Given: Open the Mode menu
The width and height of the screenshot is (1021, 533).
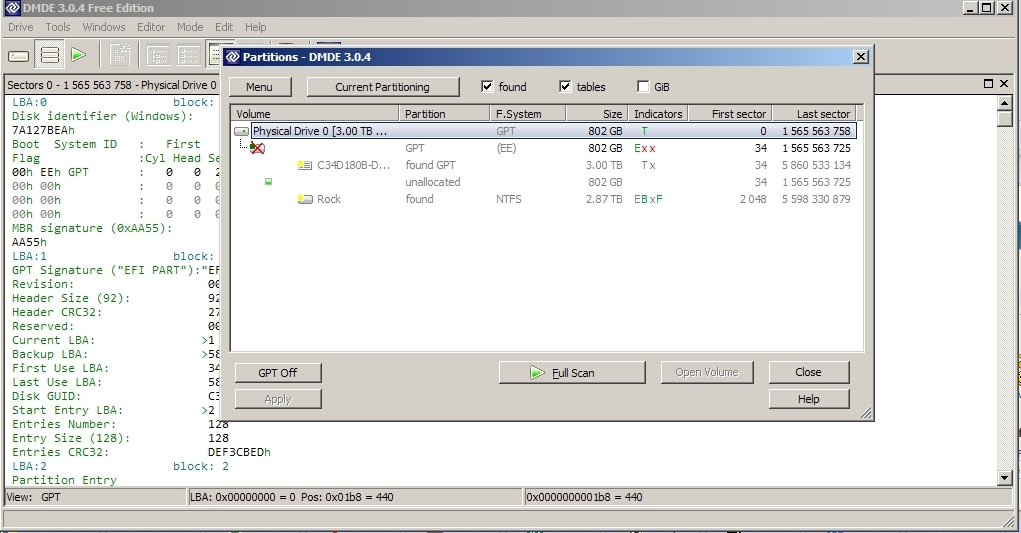Looking at the screenshot, I should coord(189,27).
